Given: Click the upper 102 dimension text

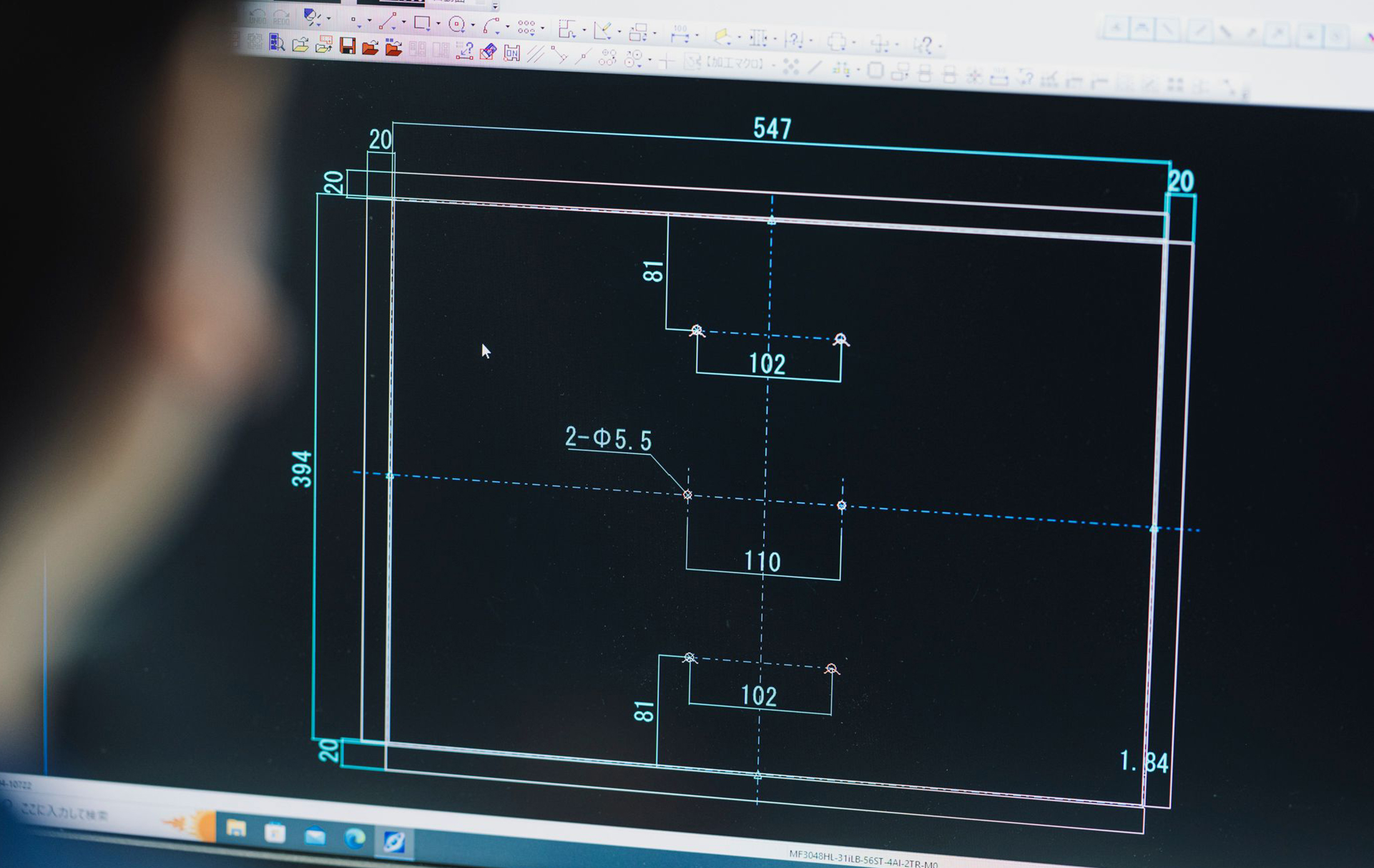Looking at the screenshot, I should click(x=767, y=364).
